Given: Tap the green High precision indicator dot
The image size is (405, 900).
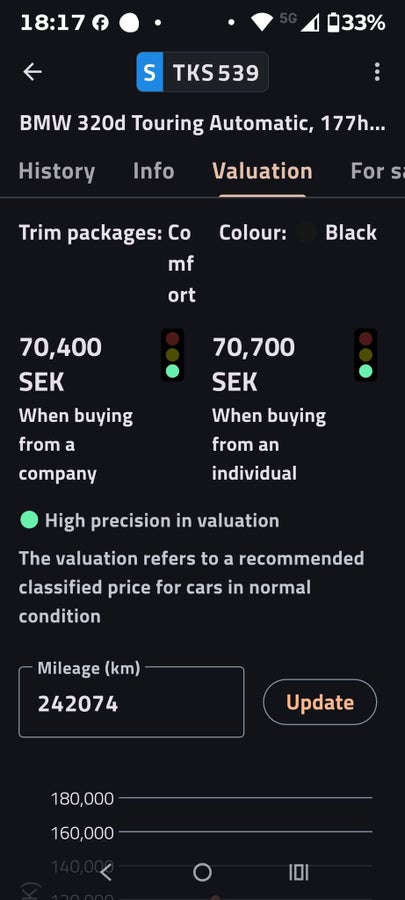Looking at the screenshot, I should 29,520.
